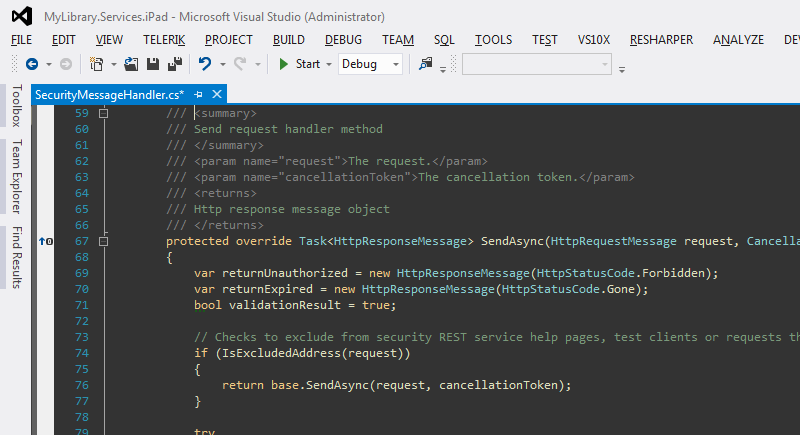This screenshot has width=800, height=435.
Task: Open the RESHARPER menu
Action: coord(661,40)
